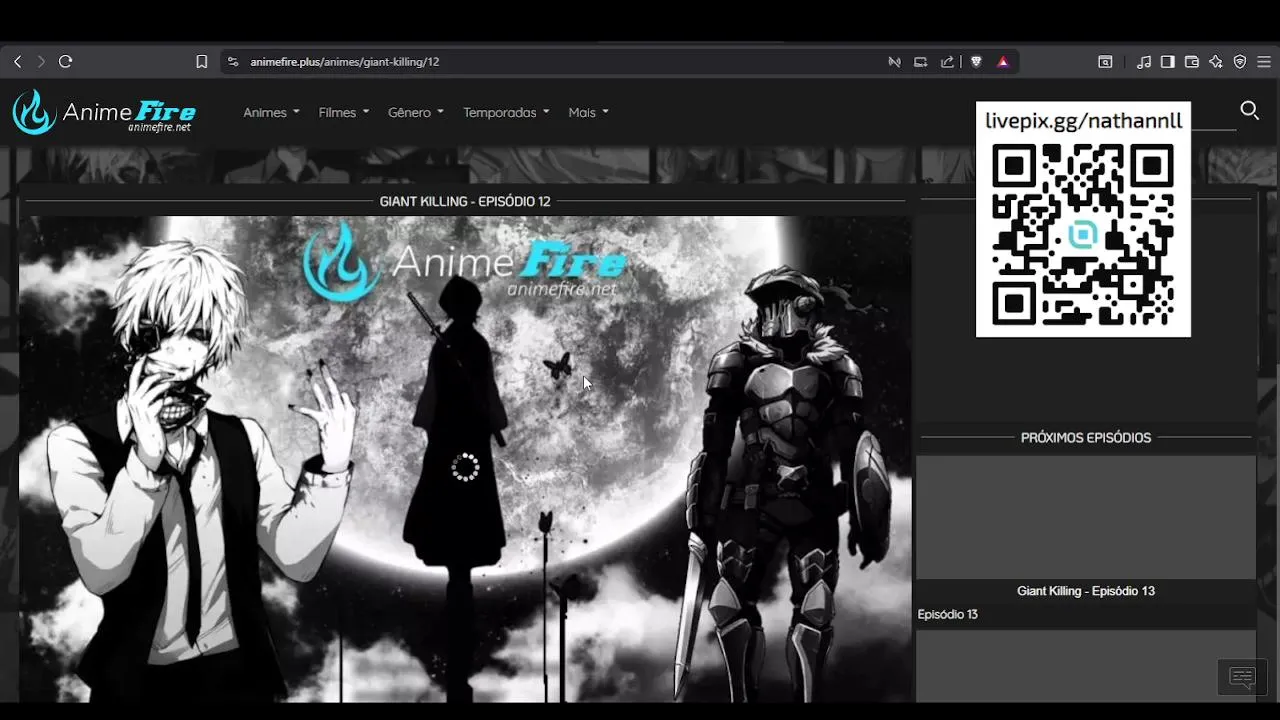Click the Giant Killing - Episódio 13 title link

coord(1086,591)
